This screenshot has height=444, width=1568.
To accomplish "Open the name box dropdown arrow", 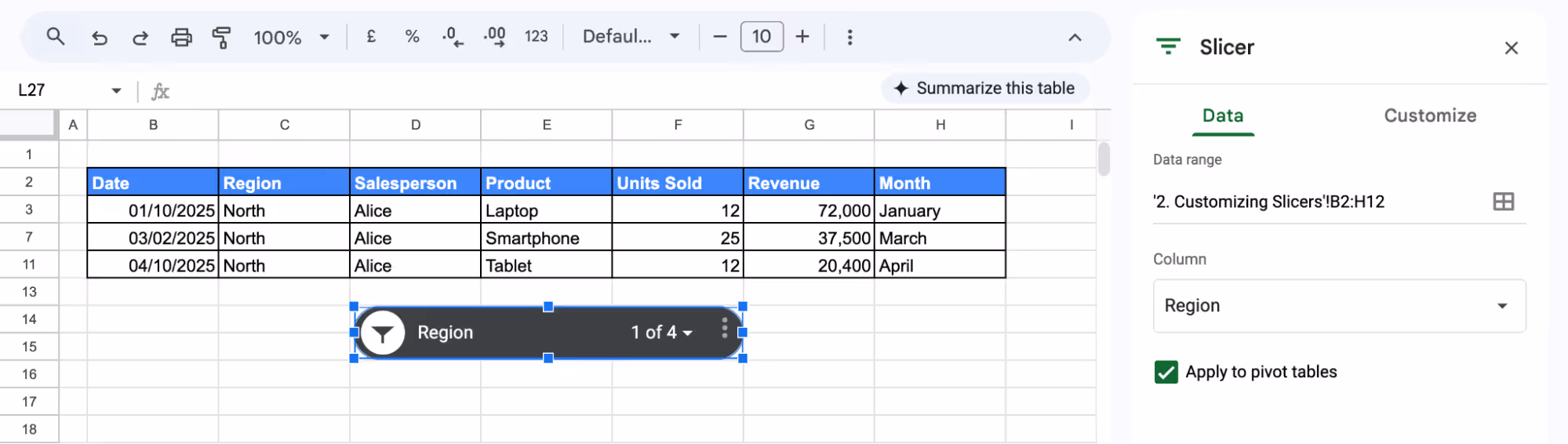I will [x=116, y=90].
